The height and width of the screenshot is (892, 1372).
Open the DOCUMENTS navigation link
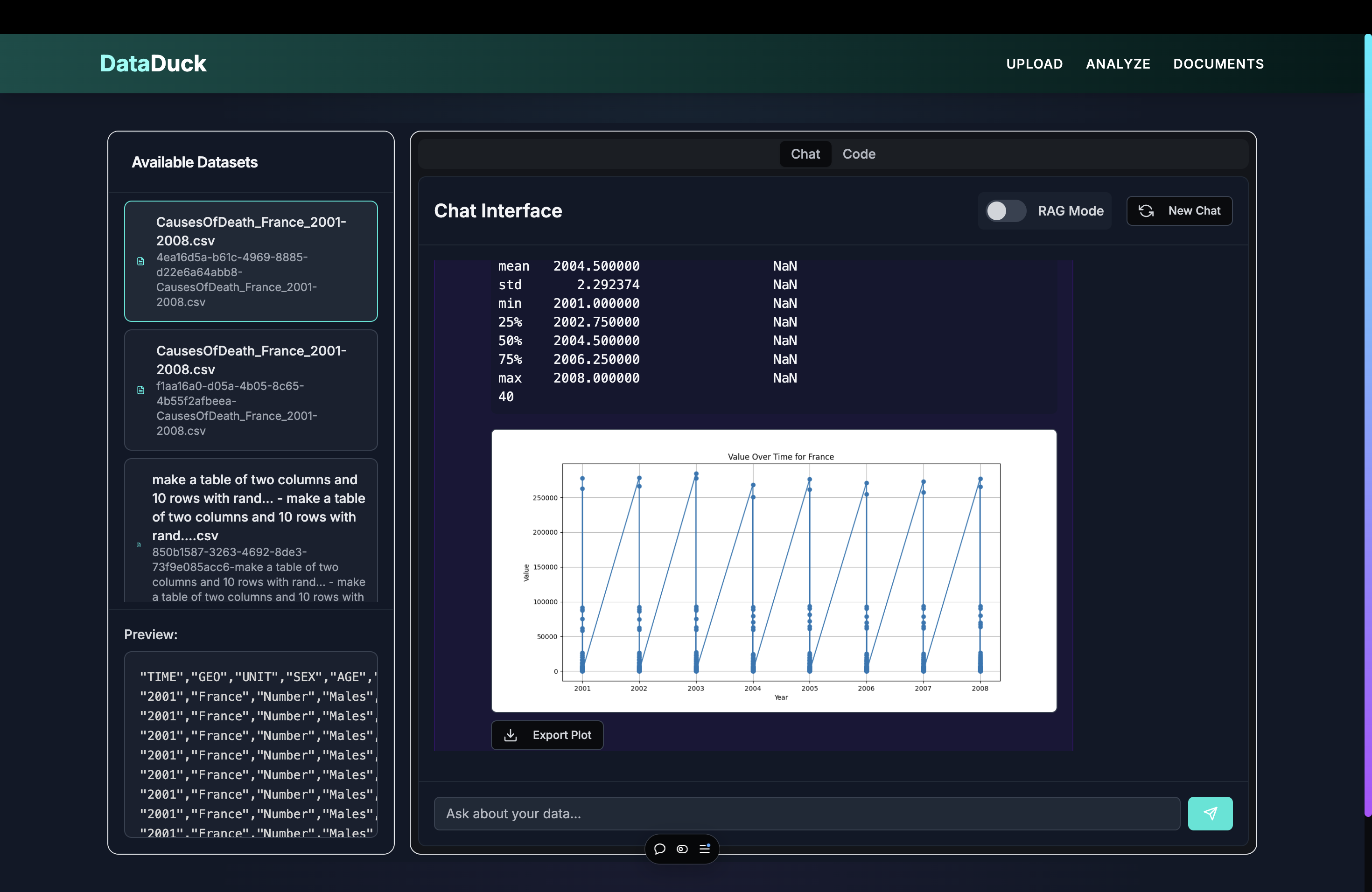click(x=1218, y=64)
